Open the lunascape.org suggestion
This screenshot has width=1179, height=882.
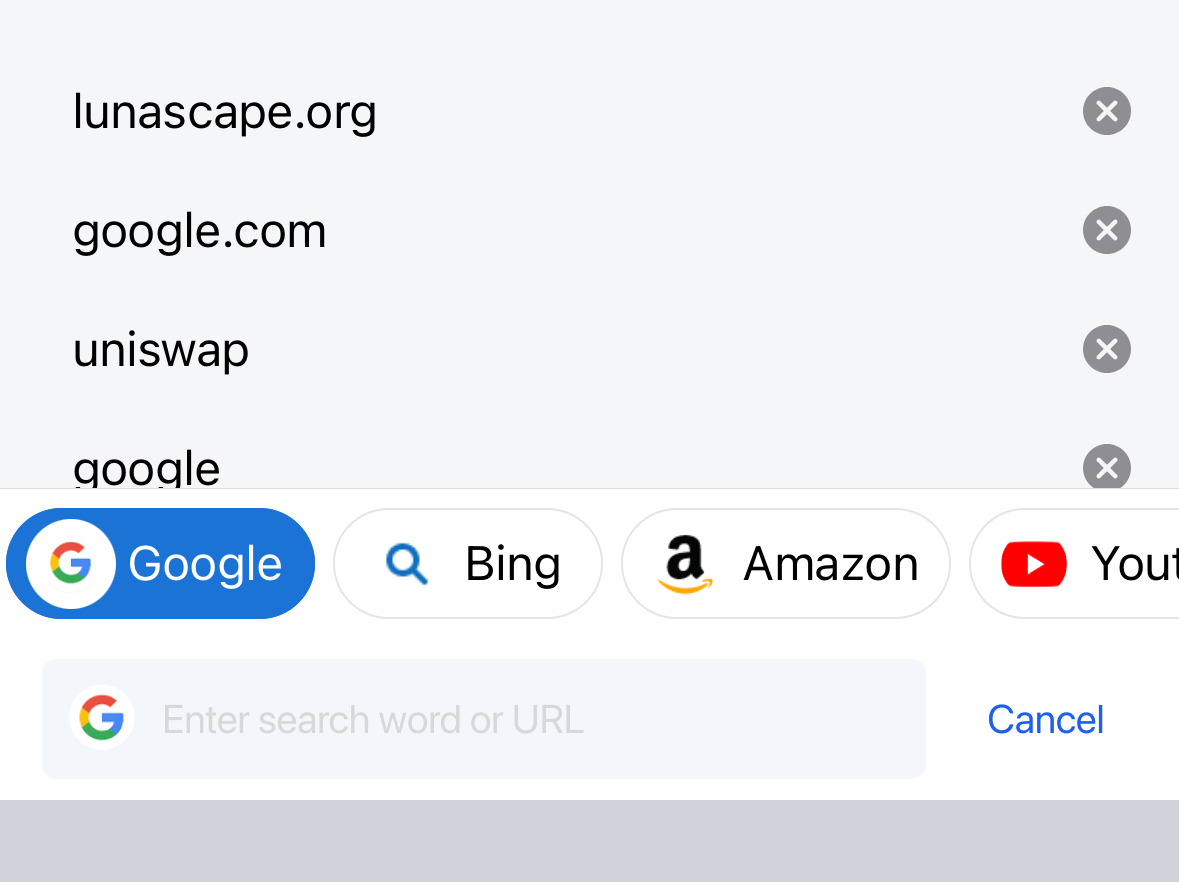(224, 111)
